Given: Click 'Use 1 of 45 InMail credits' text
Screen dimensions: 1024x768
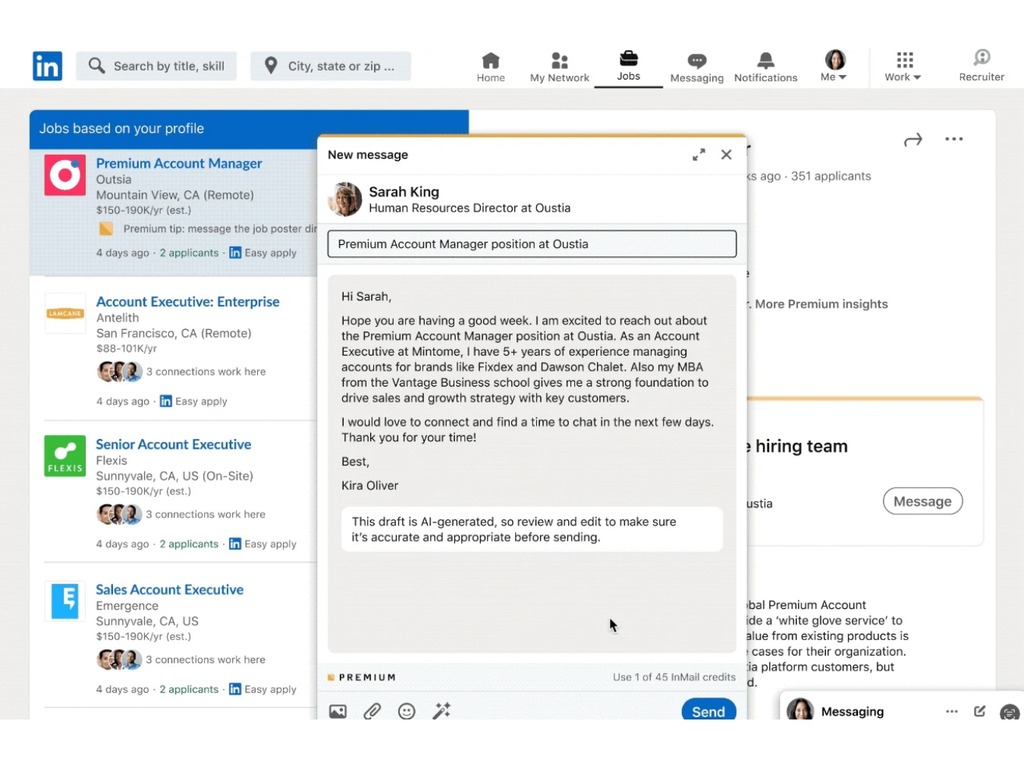Looking at the screenshot, I should click(x=674, y=677).
